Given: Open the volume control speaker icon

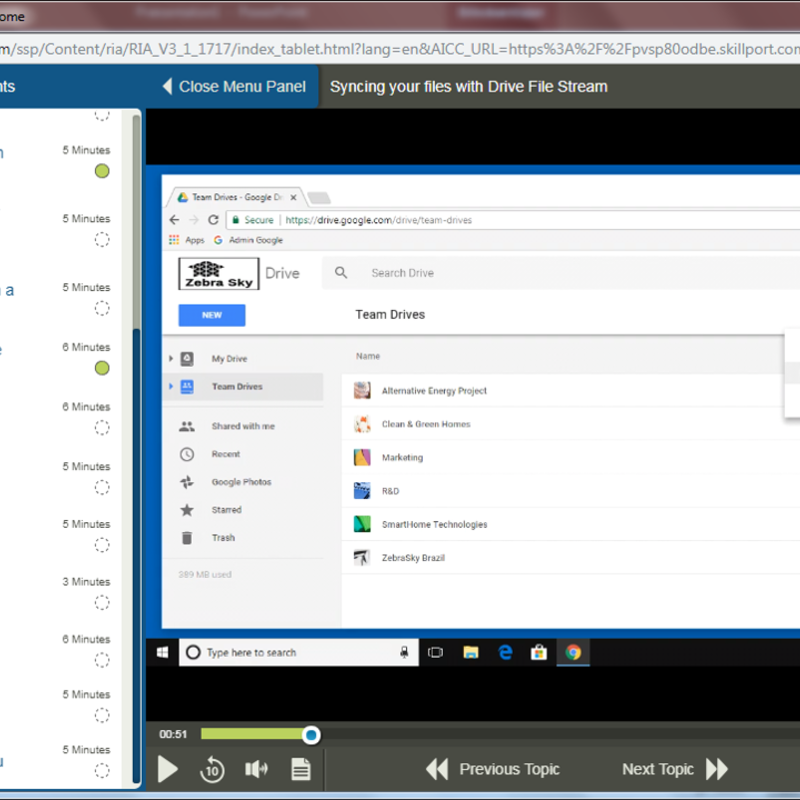Looking at the screenshot, I should [x=256, y=769].
